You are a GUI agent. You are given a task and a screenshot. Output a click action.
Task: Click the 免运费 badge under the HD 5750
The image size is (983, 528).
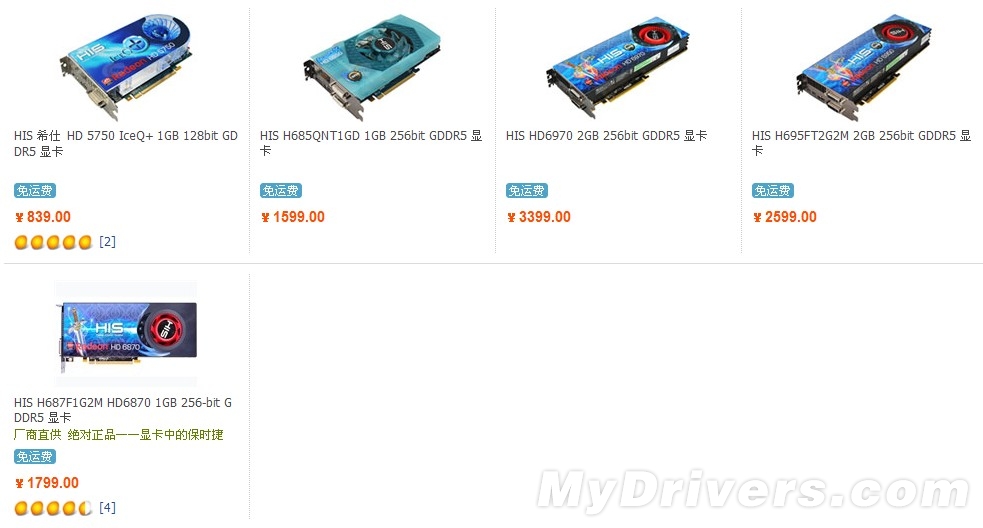coord(35,191)
